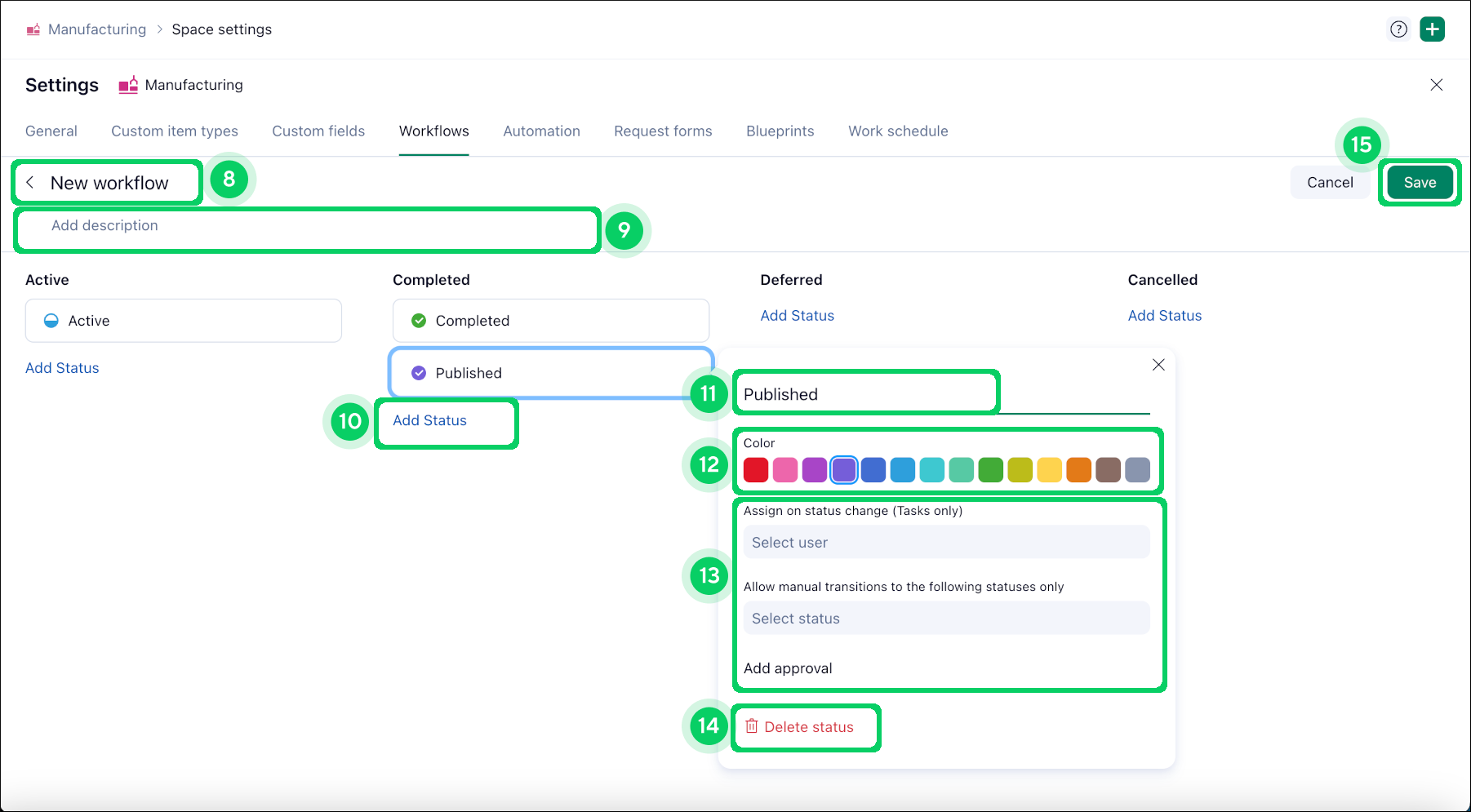The image size is (1471, 812).
Task: Click the back arrow beside New workflow
Action: [x=30, y=183]
